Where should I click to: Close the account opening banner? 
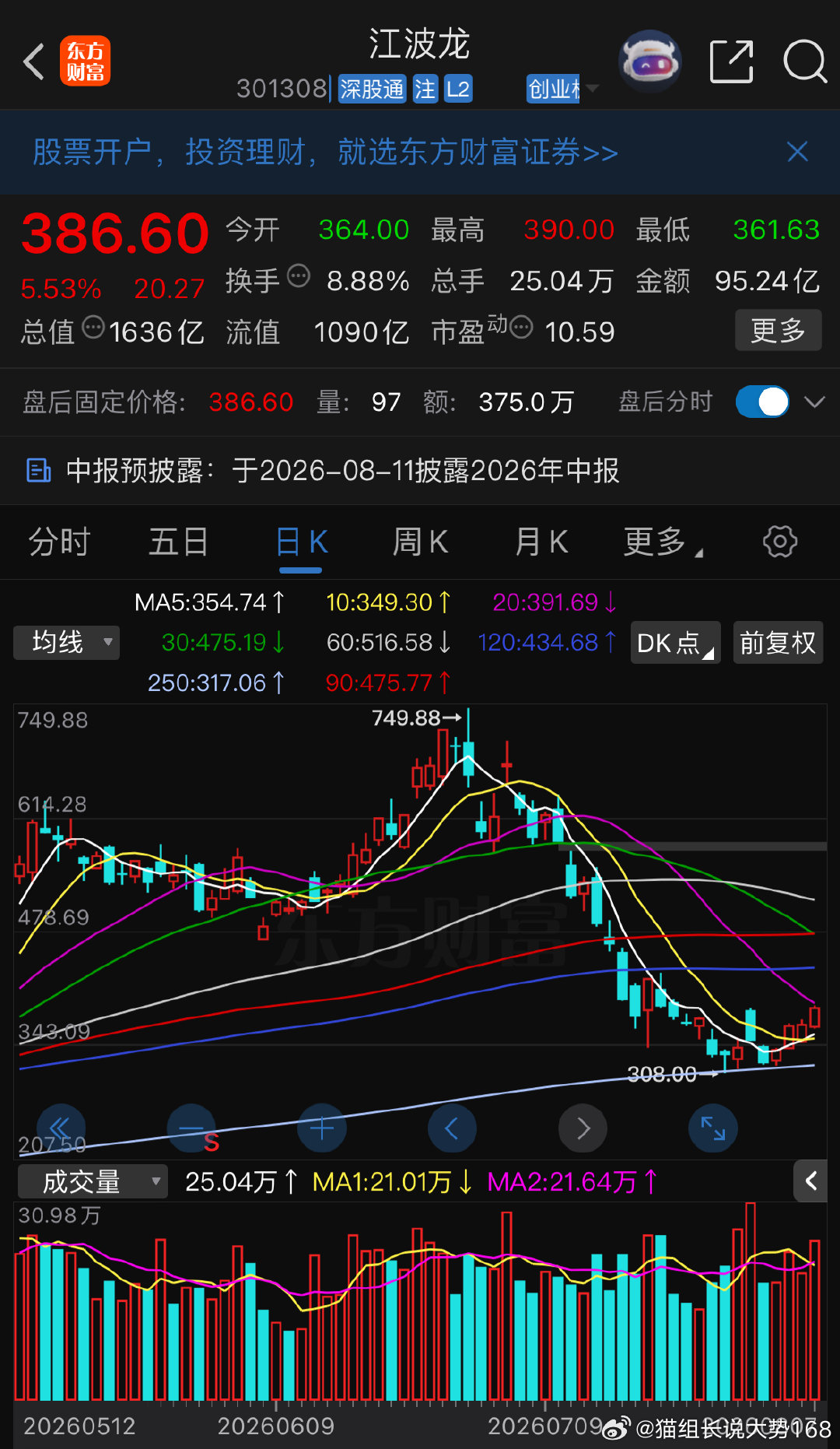tap(797, 152)
